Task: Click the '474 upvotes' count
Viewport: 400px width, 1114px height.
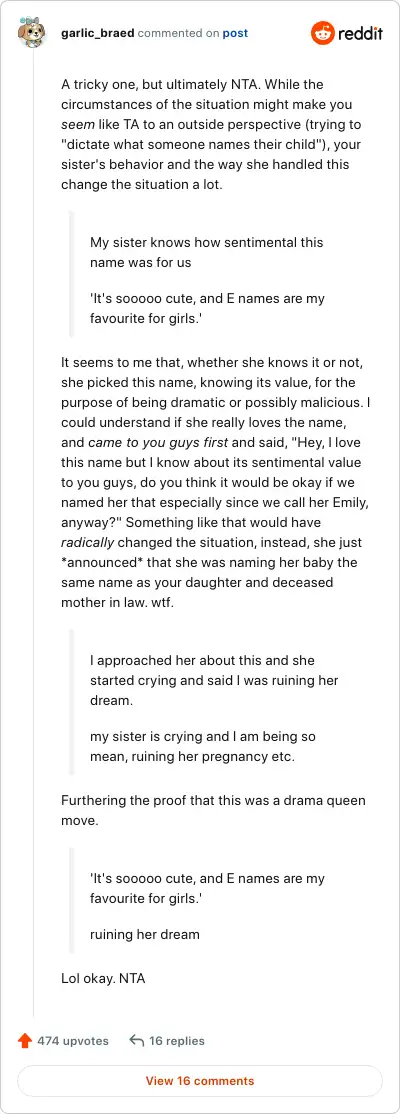Action: [72, 1041]
